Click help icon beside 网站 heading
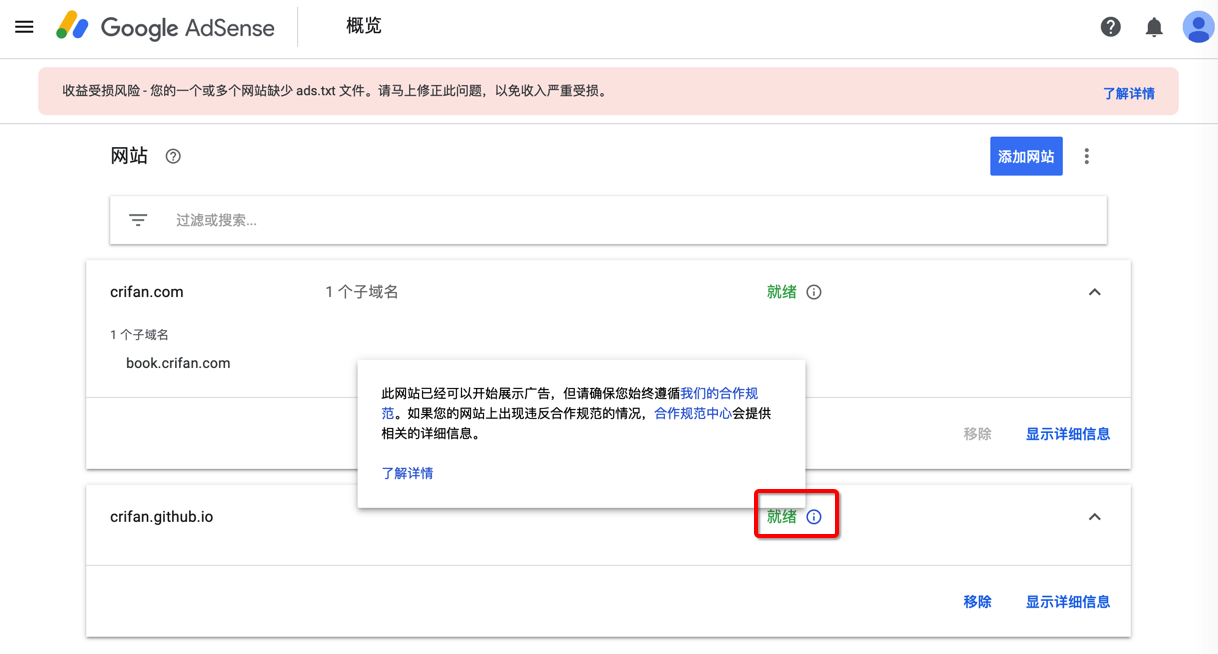1218x654 pixels. (173, 156)
